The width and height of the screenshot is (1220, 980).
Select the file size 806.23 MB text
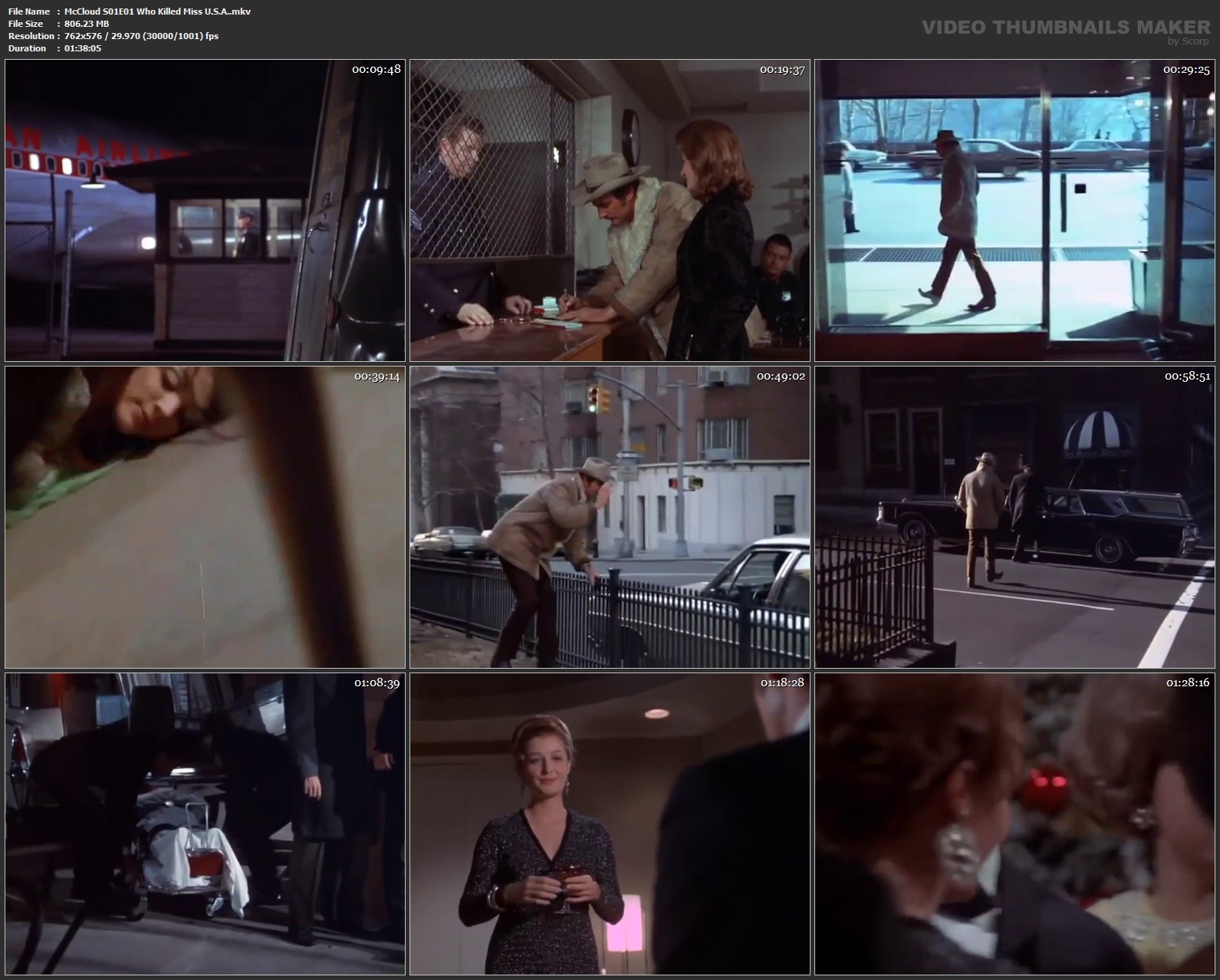pyautogui.click(x=87, y=24)
